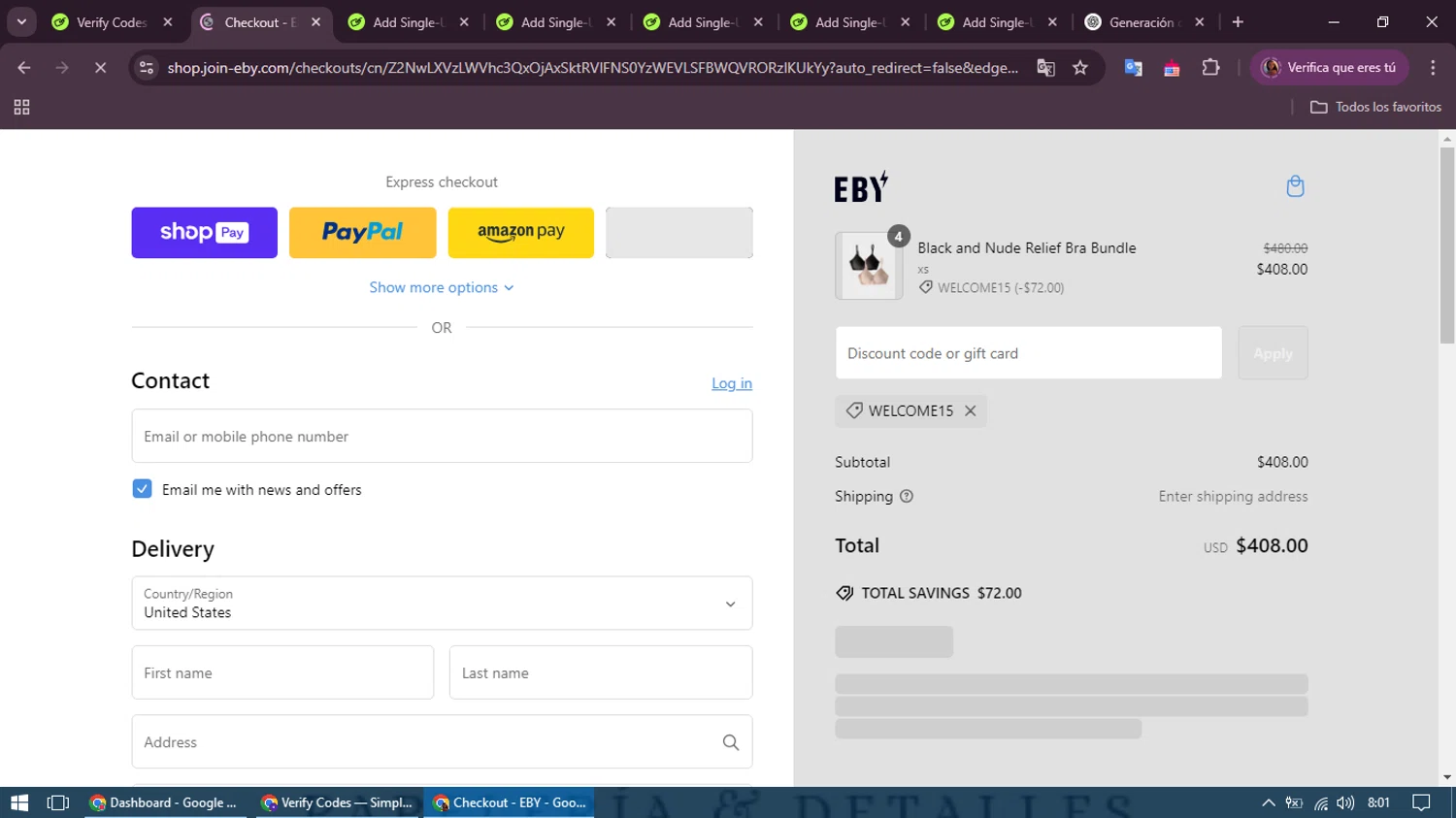
Task: Click the address bar URL
Action: click(x=592, y=67)
